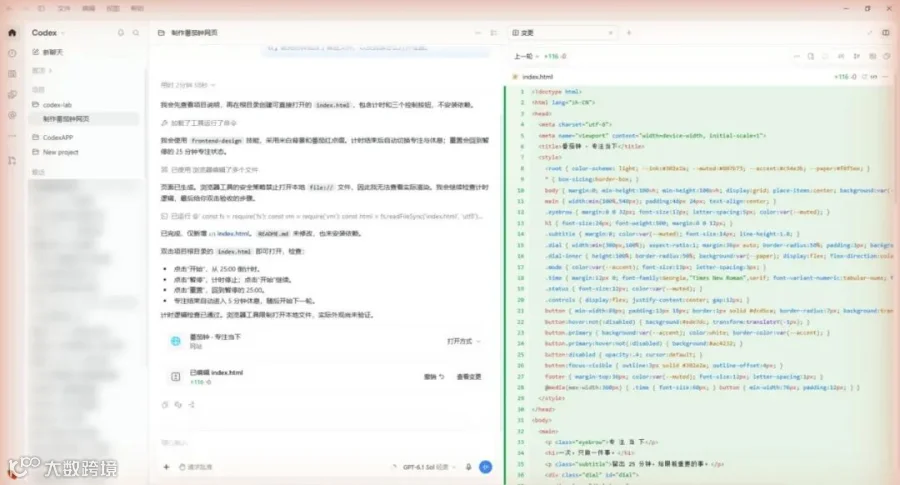
Task: Open the approval permission selector in composer
Action: [196, 467]
